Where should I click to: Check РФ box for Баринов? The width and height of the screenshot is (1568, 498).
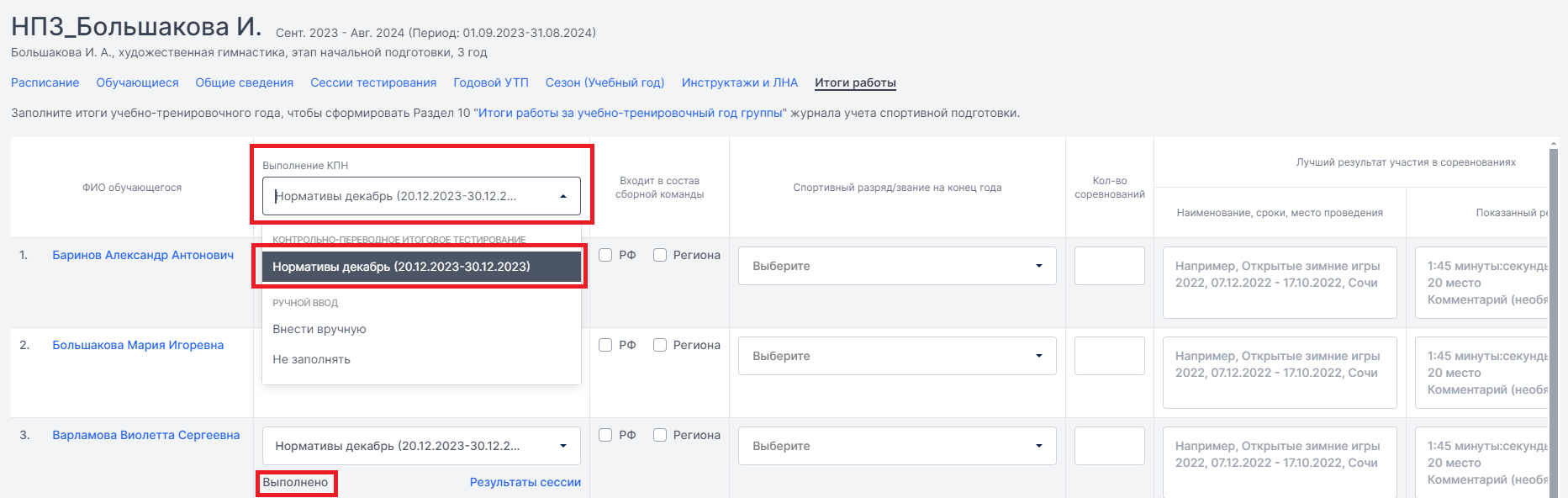click(x=605, y=255)
